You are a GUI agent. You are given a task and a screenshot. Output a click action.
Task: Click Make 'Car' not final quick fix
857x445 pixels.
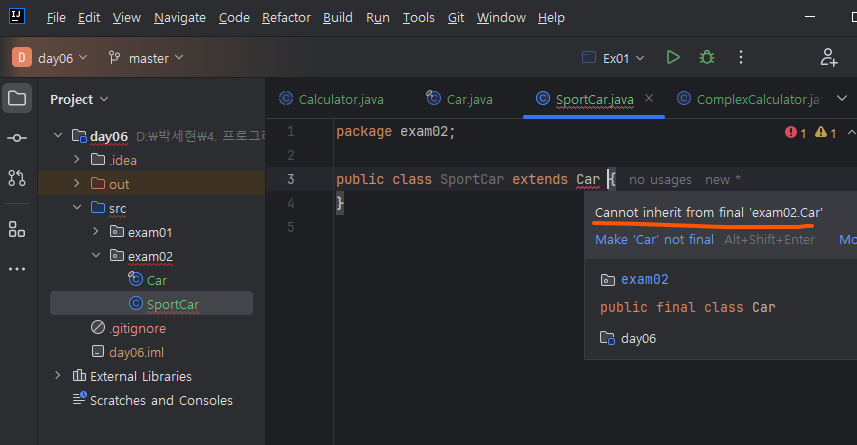[x=654, y=239]
